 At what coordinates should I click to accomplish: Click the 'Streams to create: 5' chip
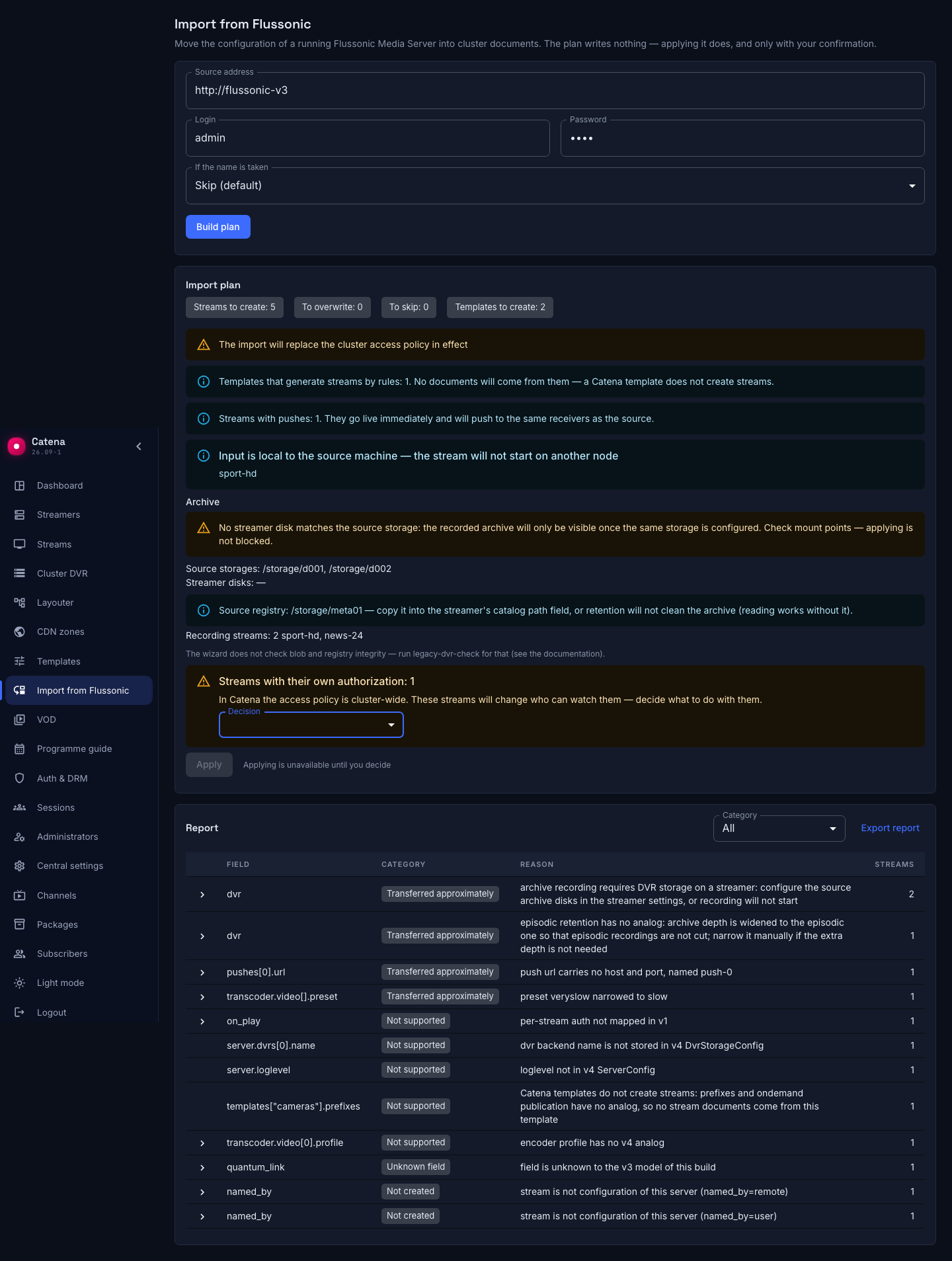[235, 307]
